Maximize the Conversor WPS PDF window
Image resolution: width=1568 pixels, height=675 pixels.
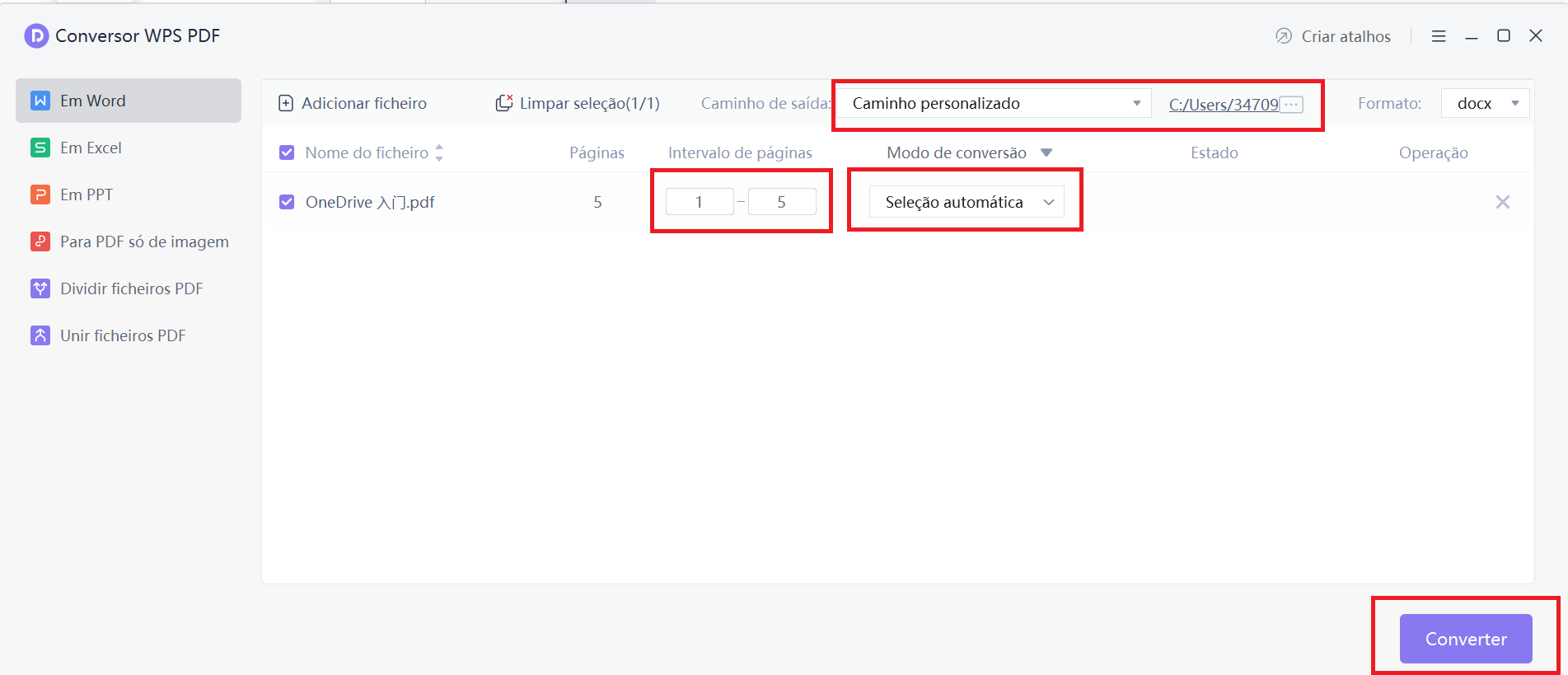[1504, 35]
